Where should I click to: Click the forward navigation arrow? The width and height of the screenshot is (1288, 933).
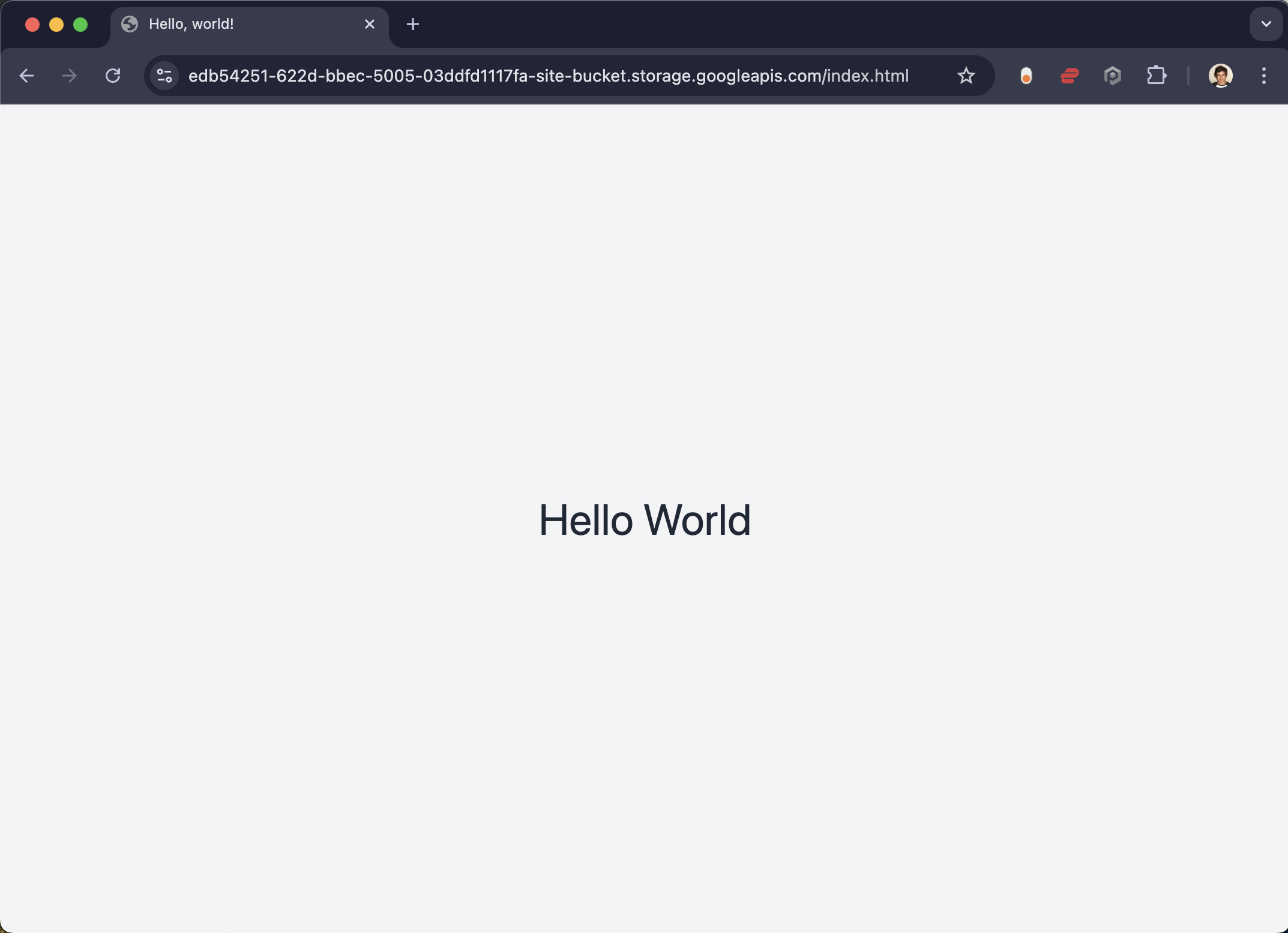pyautogui.click(x=70, y=76)
